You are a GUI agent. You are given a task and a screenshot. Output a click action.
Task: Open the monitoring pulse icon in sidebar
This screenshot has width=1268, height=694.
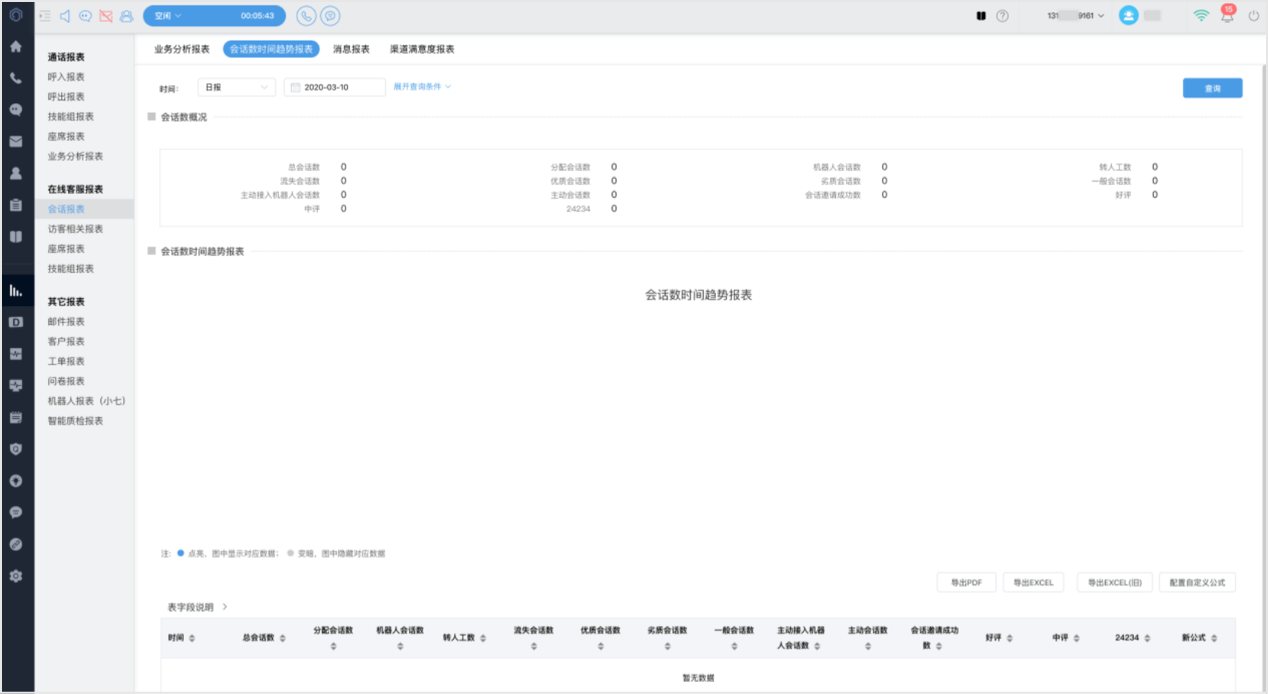[15, 354]
